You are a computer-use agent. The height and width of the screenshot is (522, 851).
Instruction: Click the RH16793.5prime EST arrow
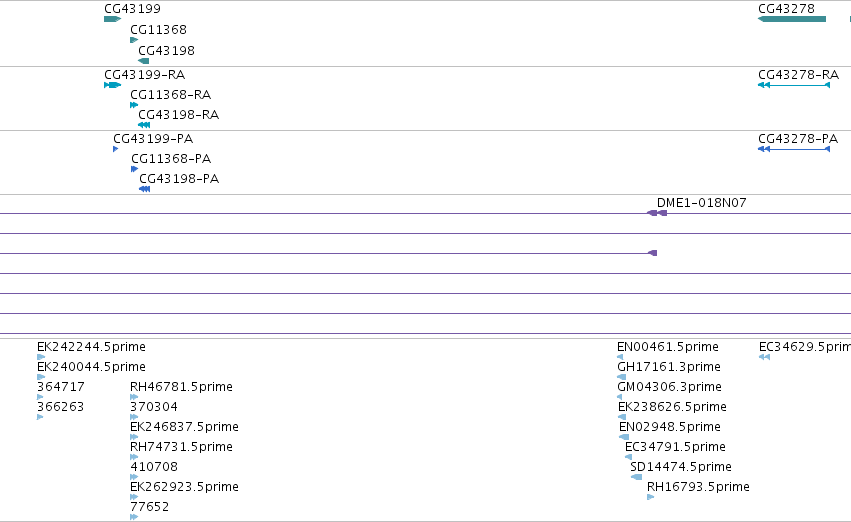point(651,497)
